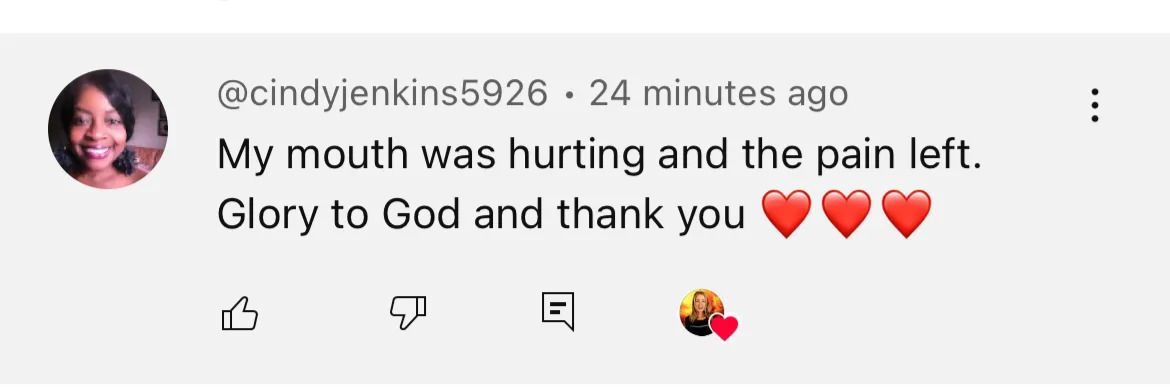This screenshot has height=392, width=1170.
Task: Dislike the comment with the thumbs-down icon
Action: click(408, 313)
